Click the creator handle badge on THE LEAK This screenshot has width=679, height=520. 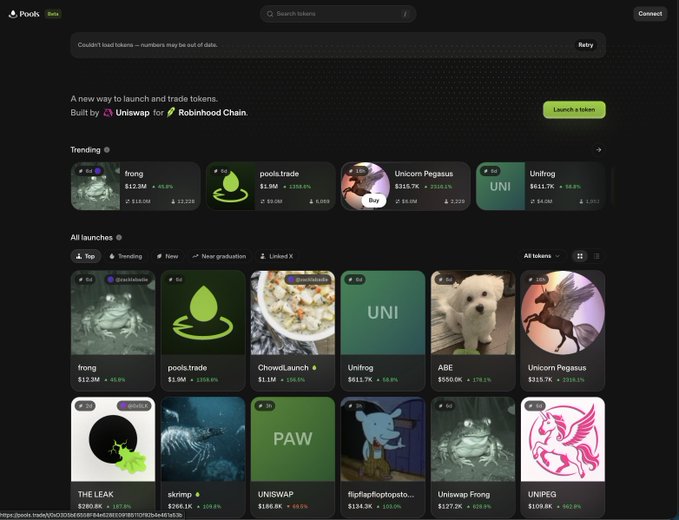pos(134,406)
